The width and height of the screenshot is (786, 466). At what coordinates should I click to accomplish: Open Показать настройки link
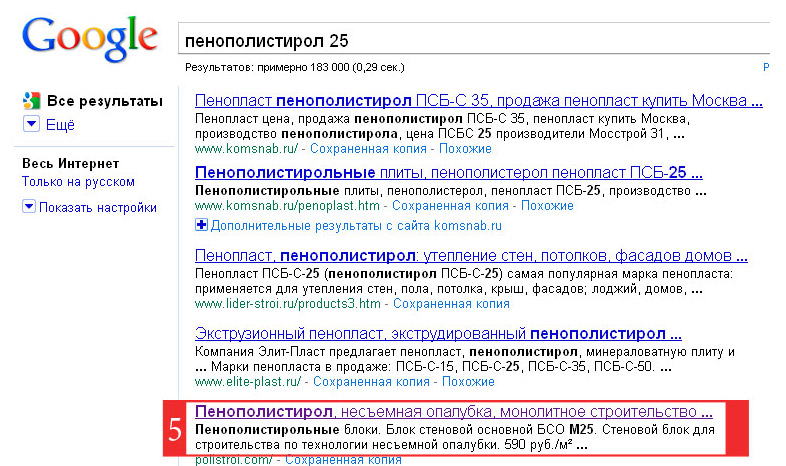pyautogui.click(x=98, y=207)
